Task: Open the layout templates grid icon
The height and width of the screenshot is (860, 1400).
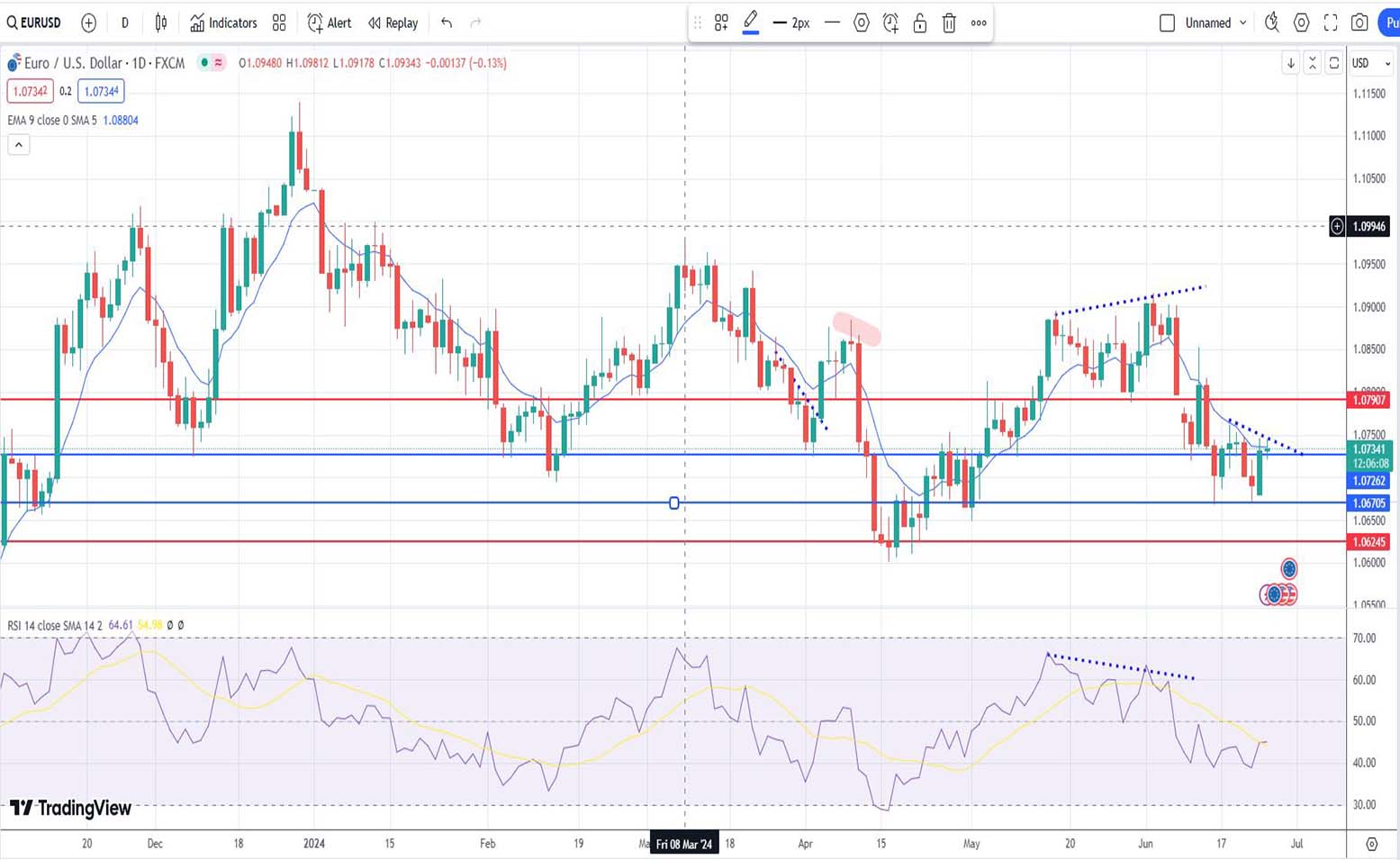Action: 279,23
